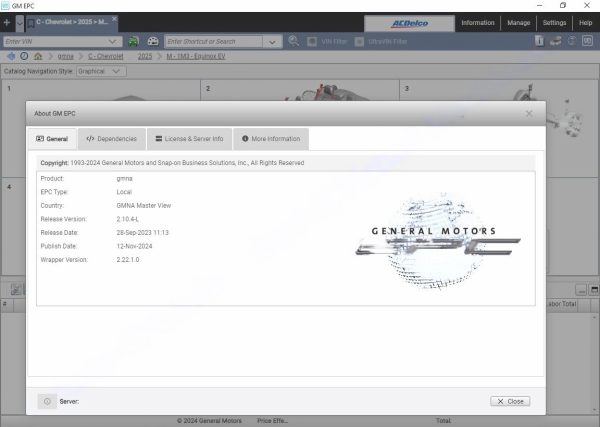Switch to the Dependencies tab

(x=112, y=139)
